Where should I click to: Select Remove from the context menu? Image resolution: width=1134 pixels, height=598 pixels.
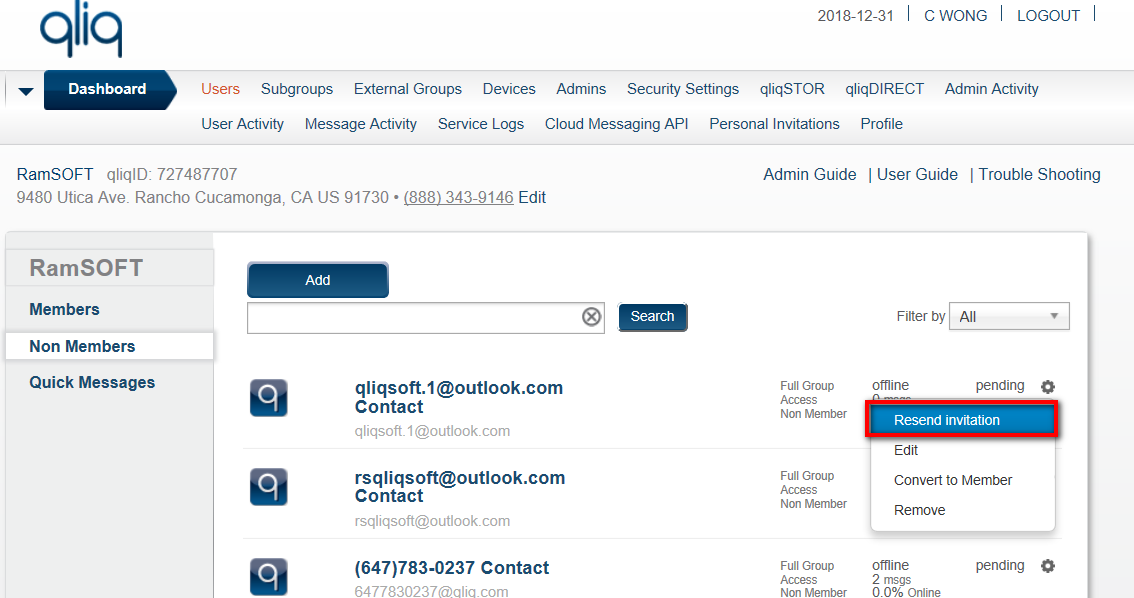tap(919, 510)
